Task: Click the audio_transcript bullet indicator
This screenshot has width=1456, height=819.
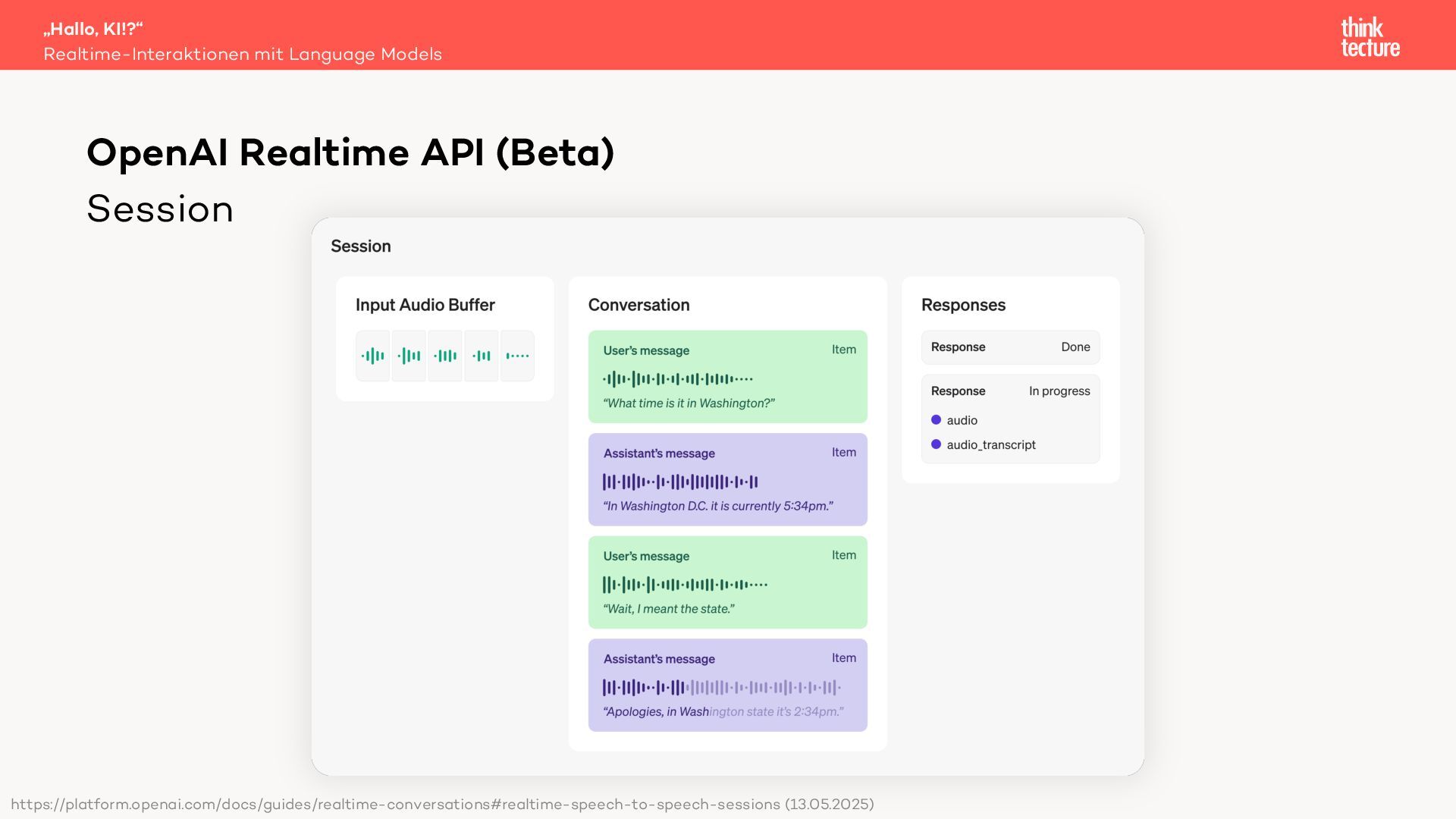Action: click(x=936, y=444)
